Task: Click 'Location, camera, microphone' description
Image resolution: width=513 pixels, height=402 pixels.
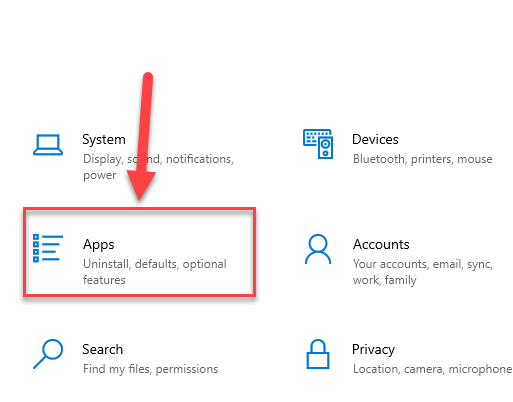Action: [x=432, y=369]
